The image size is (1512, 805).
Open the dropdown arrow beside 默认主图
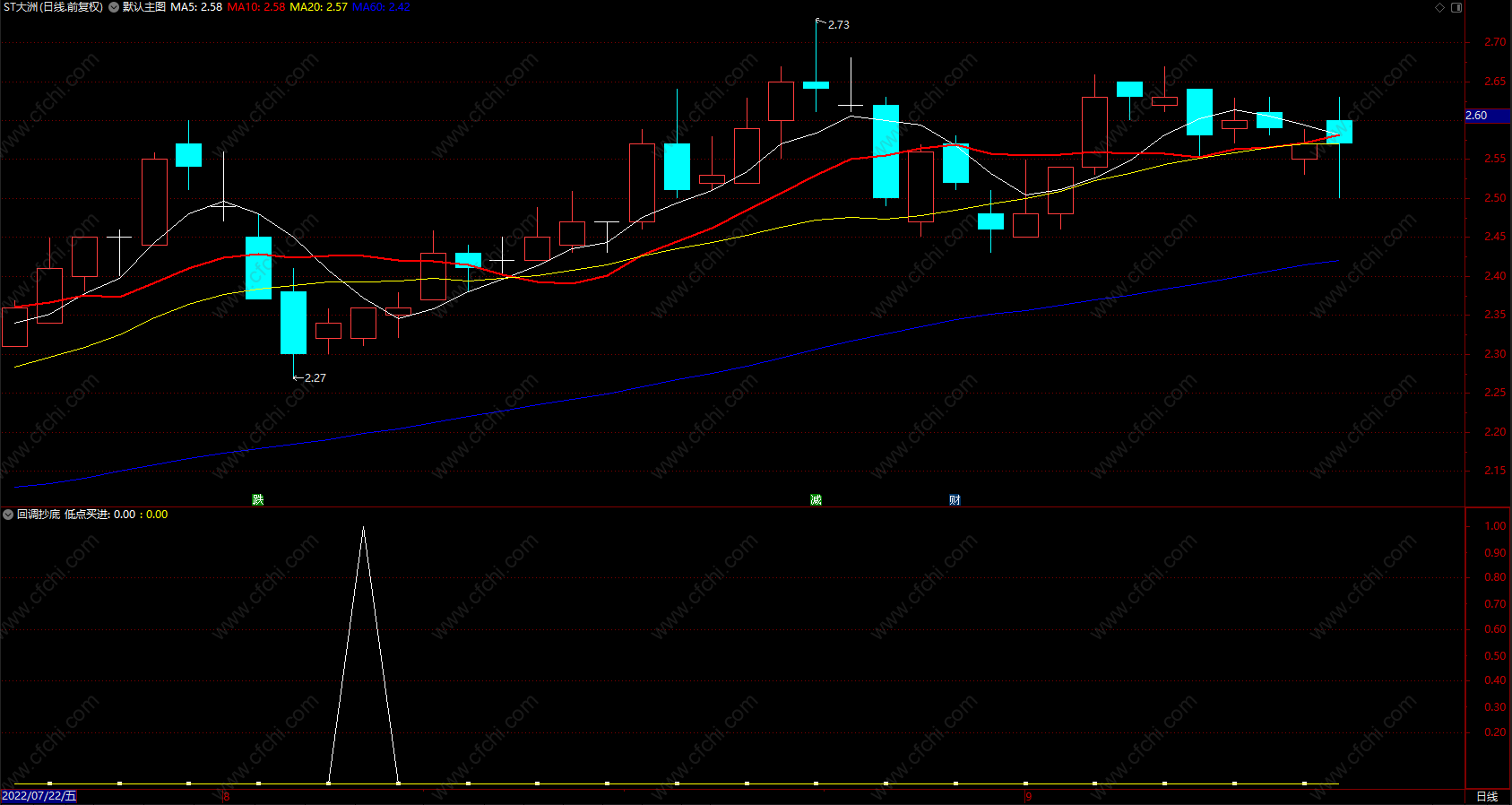(114, 7)
